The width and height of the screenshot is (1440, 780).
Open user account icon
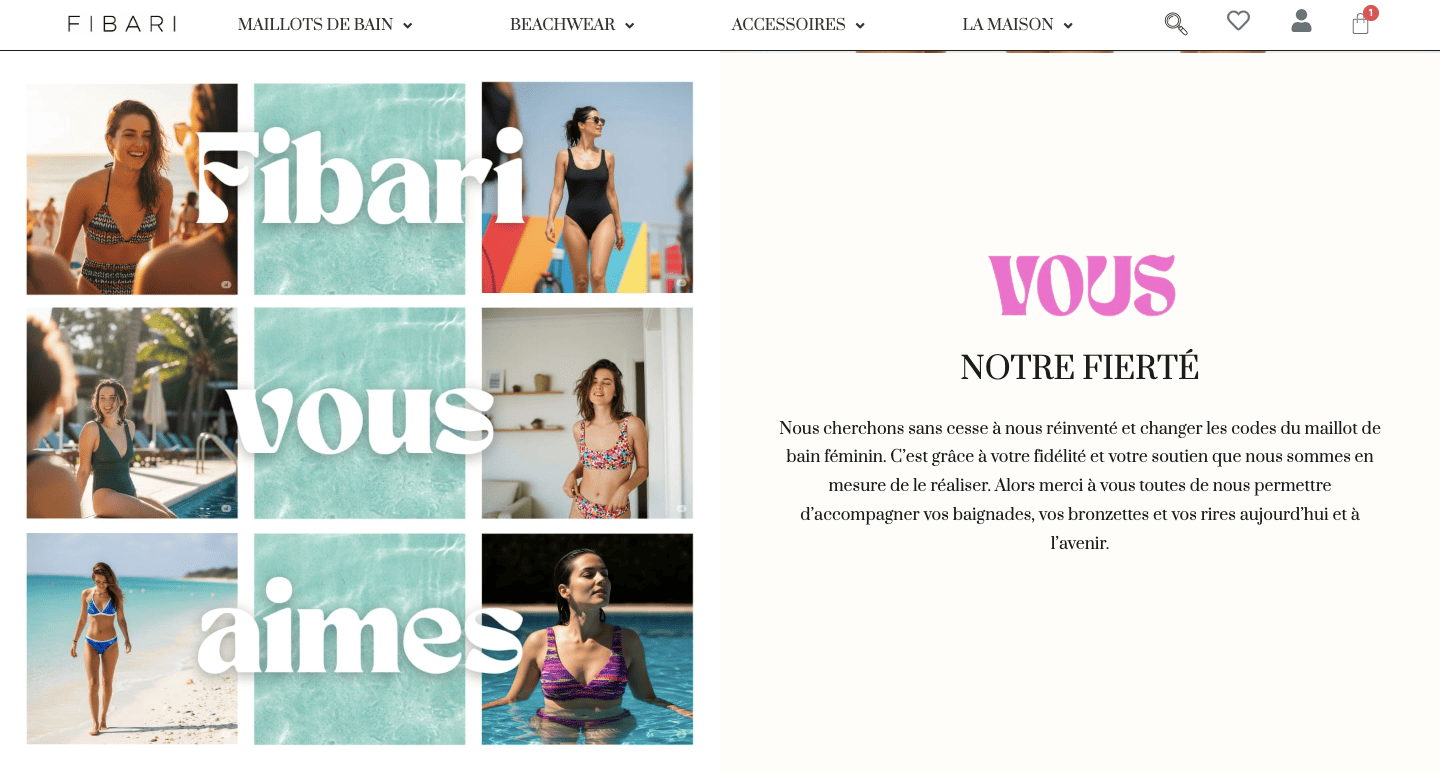pyautogui.click(x=1301, y=21)
